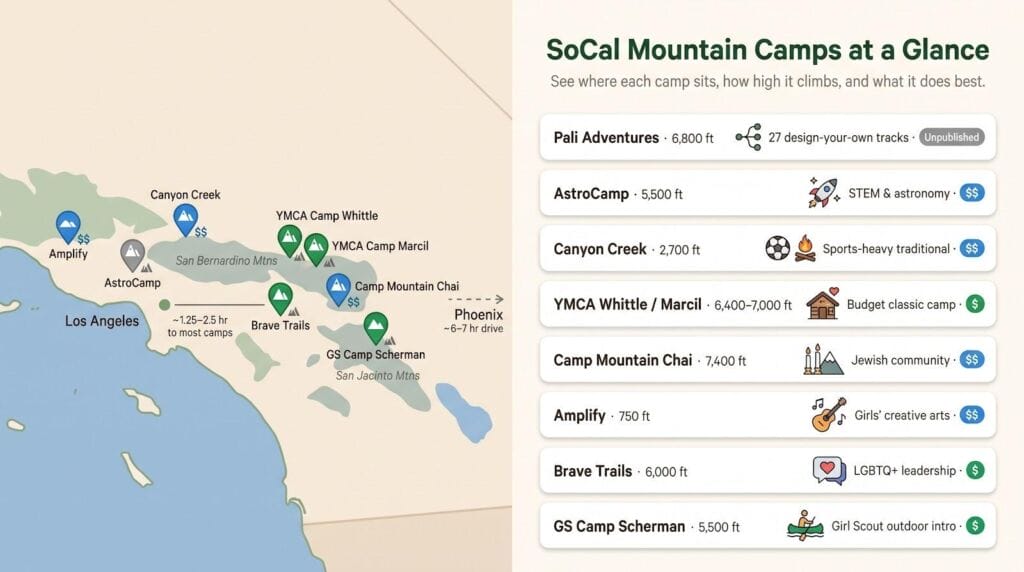The width and height of the screenshot is (1024, 572).
Task: Click the guitar icon in Amplify row
Action: [829, 415]
